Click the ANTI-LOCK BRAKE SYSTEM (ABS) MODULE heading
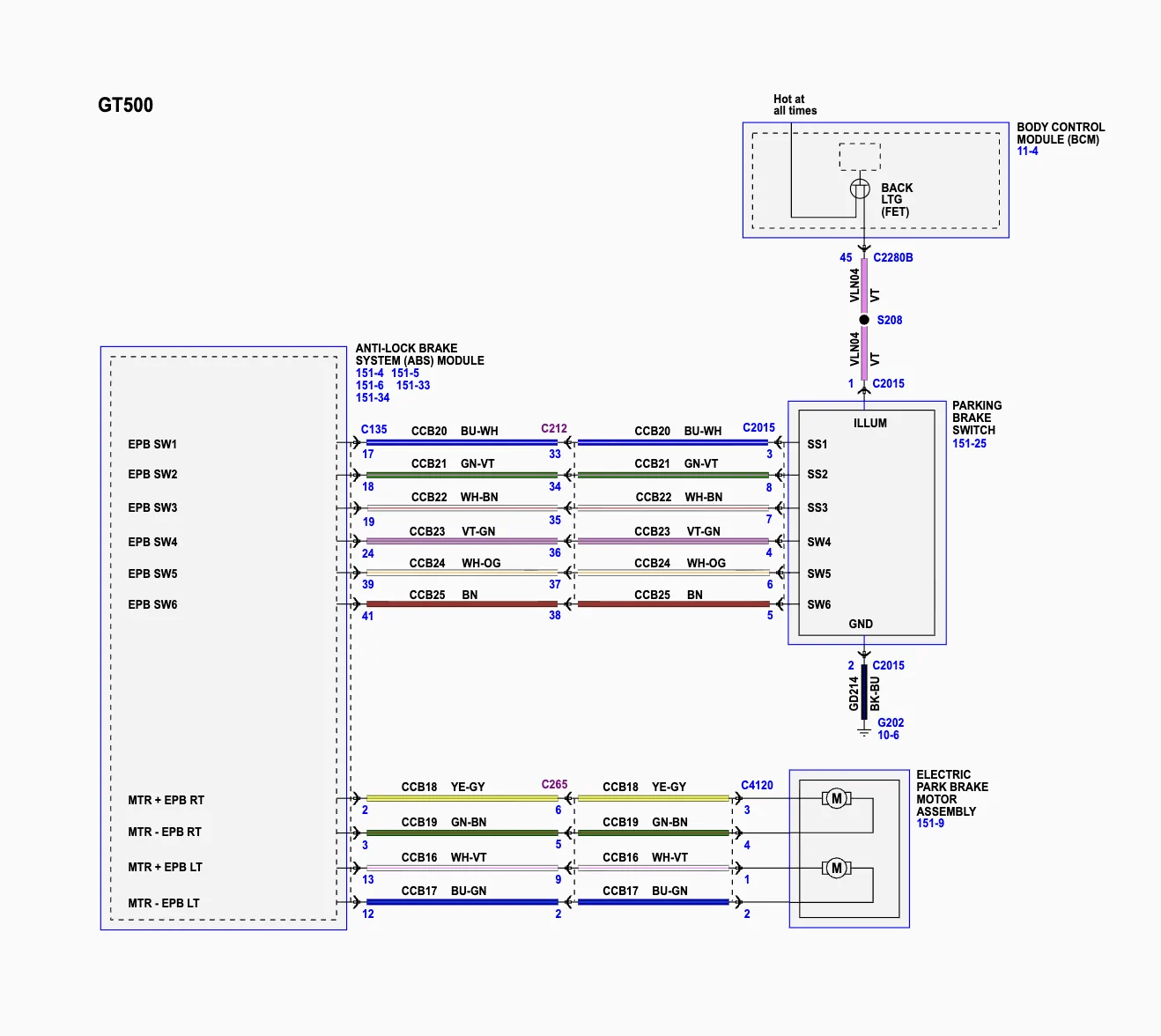Screen dimensions: 1161x1036 coord(420,355)
